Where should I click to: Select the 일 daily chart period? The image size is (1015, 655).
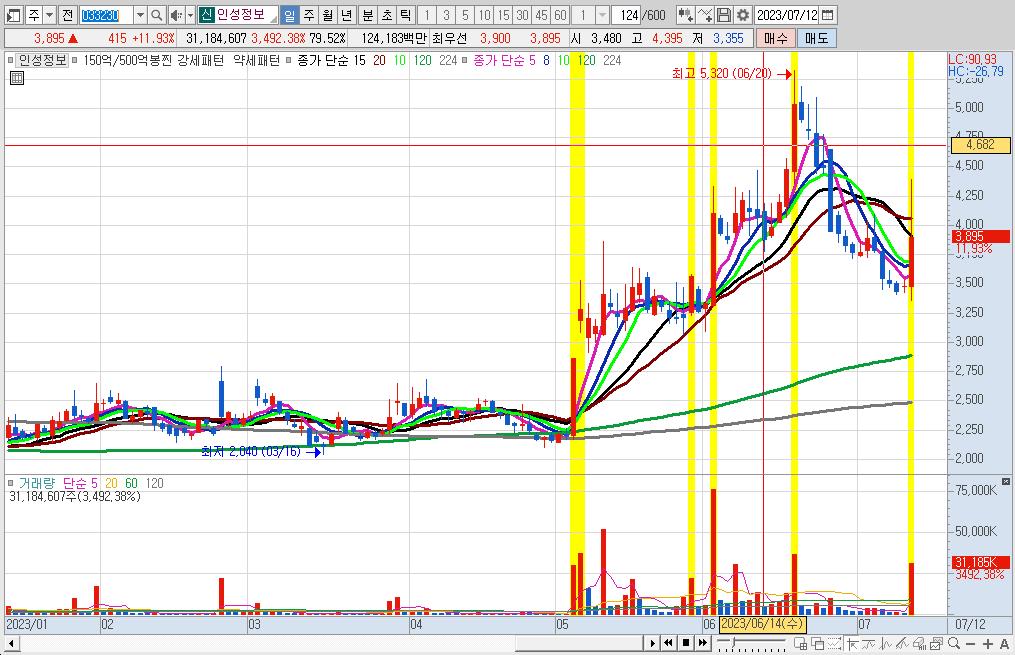[x=289, y=15]
